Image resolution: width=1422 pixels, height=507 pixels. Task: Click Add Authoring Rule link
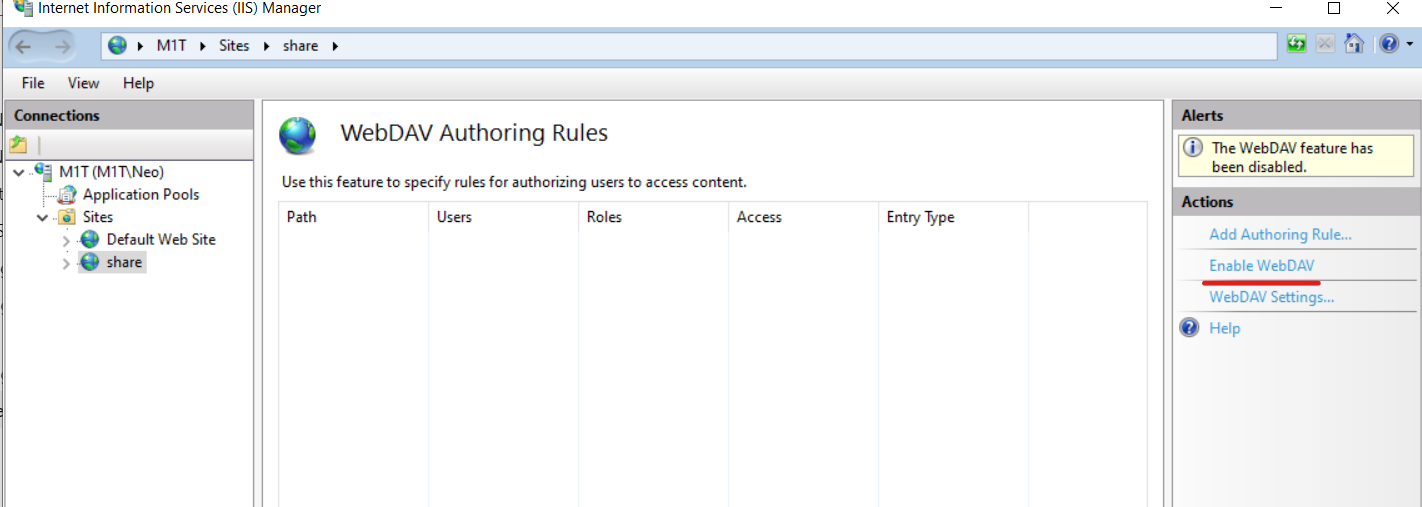(1280, 235)
